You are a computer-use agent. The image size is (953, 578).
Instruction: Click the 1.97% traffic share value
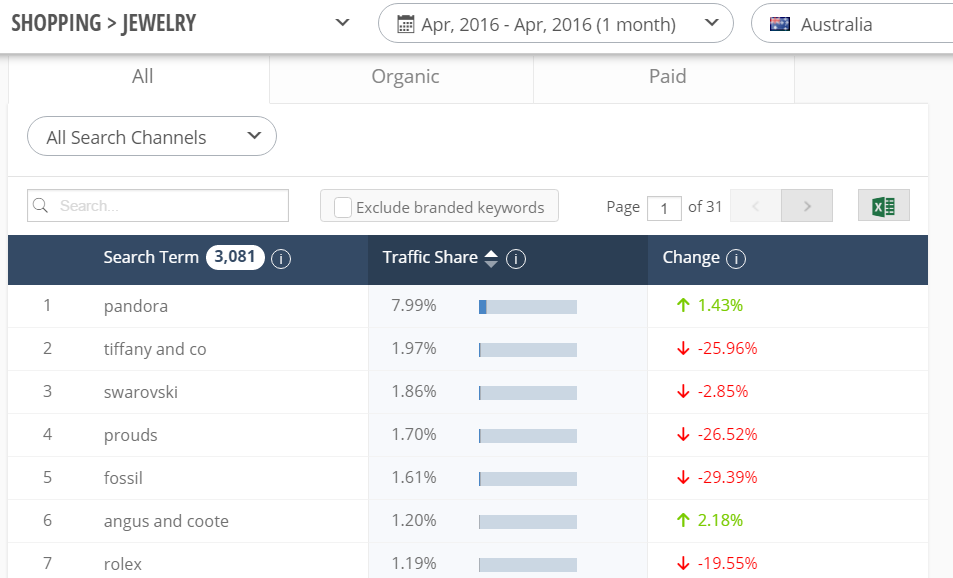tap(414, 348)
